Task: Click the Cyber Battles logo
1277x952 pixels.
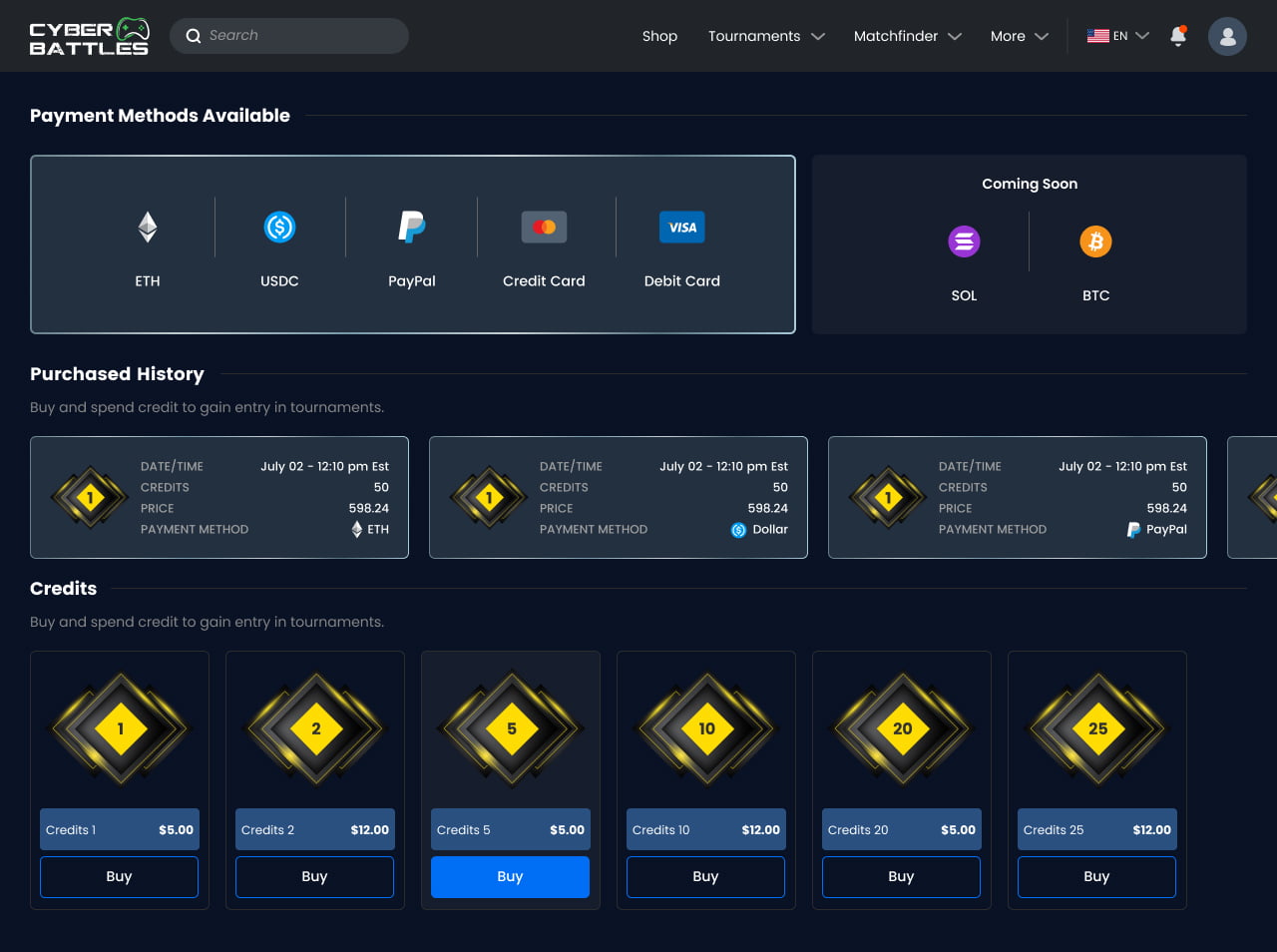Action: [x=90, y=36]
